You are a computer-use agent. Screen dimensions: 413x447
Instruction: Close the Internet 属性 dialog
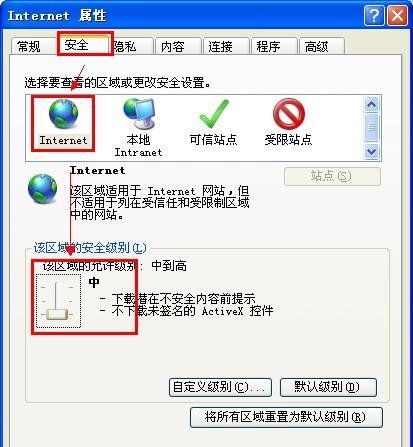pyautogui.click(x=397, y=15)
